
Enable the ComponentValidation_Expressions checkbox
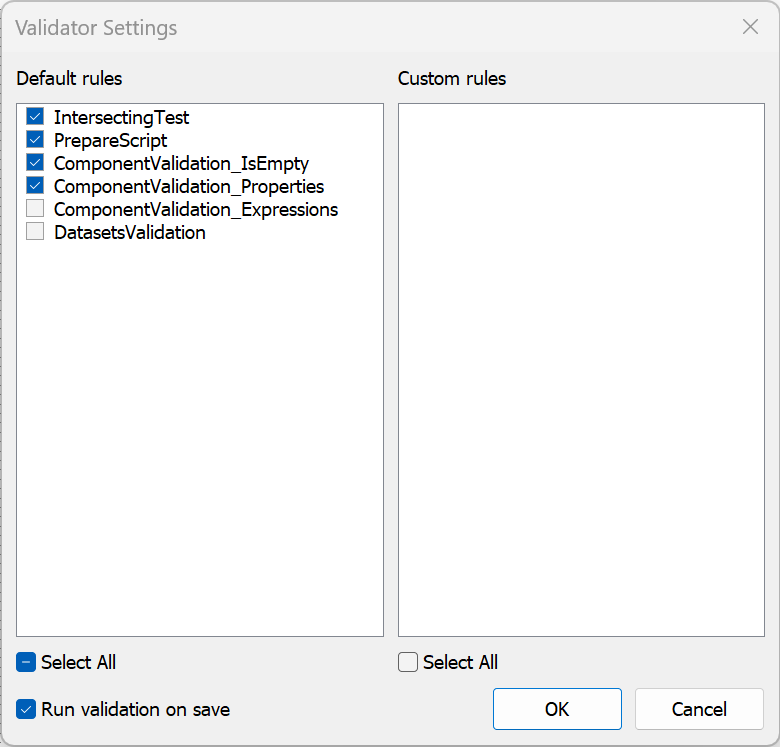35,209
